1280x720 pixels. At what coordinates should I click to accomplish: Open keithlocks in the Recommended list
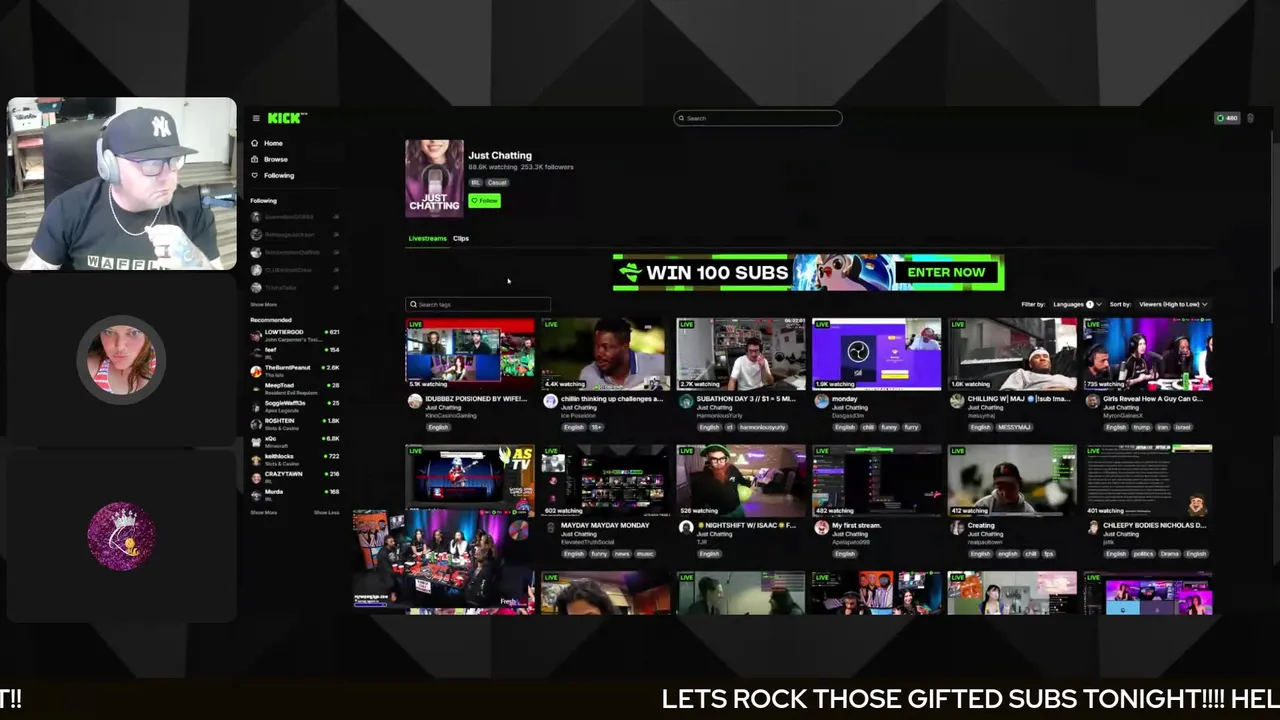(x=295, y=459)
